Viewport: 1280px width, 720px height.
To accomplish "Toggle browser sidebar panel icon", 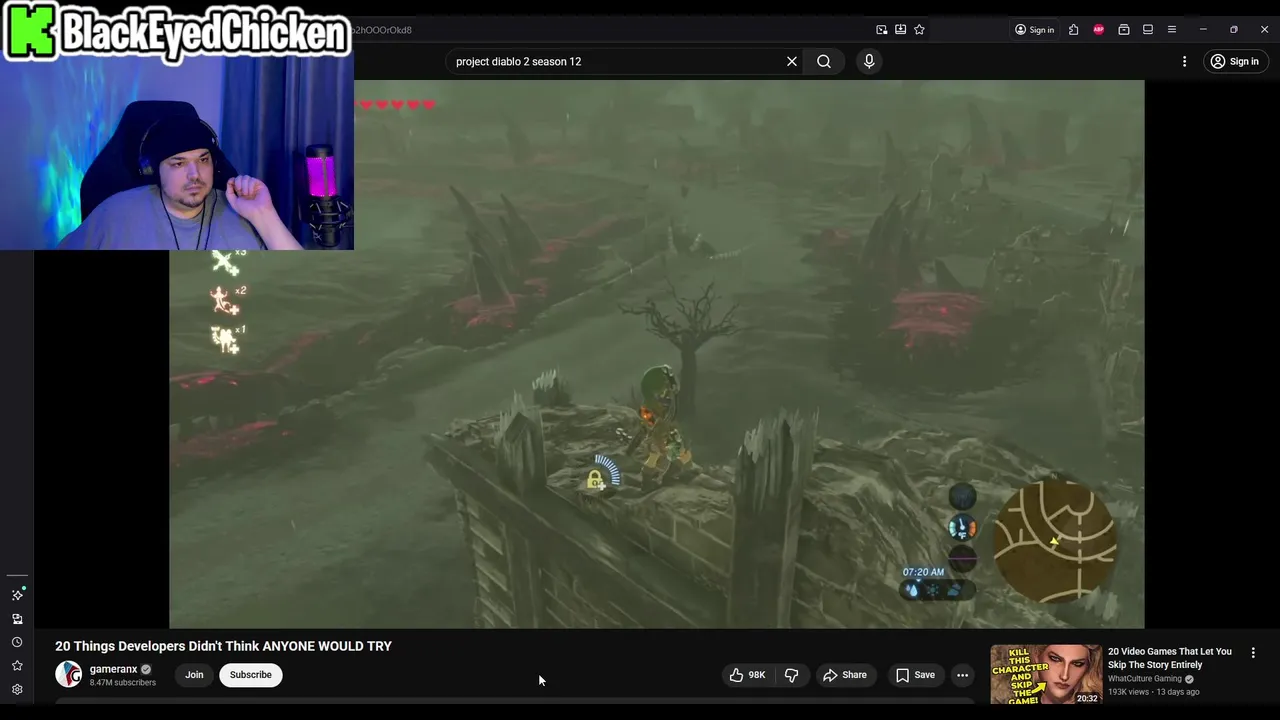I will (1148, 30).
